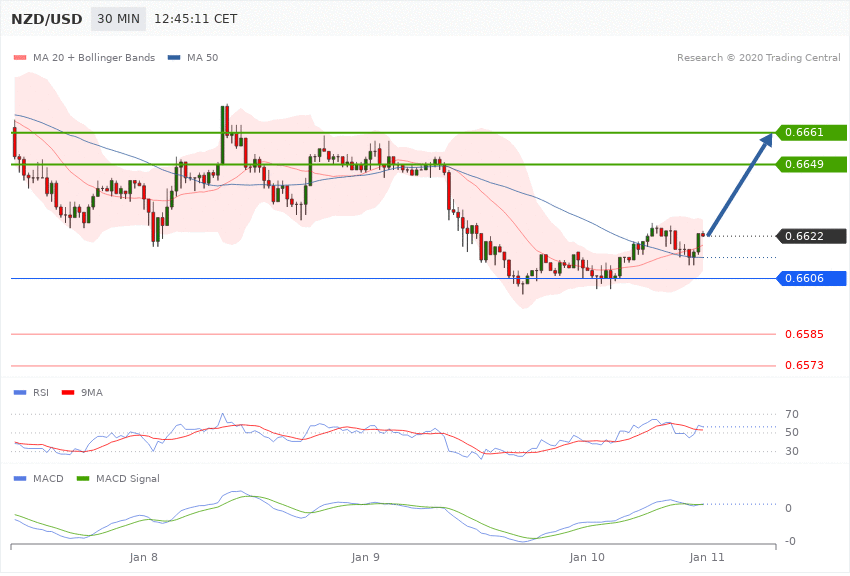Click the 0.6622 current price tag

(x=812, y=236)
